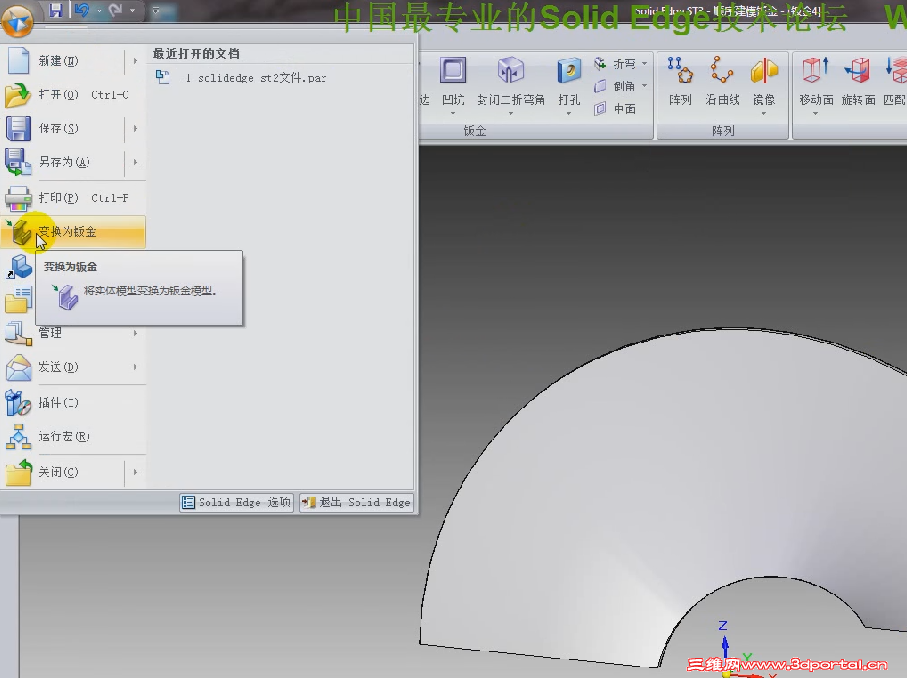
Task: Expand the 保存 submenu arrow
Action: 135,128
